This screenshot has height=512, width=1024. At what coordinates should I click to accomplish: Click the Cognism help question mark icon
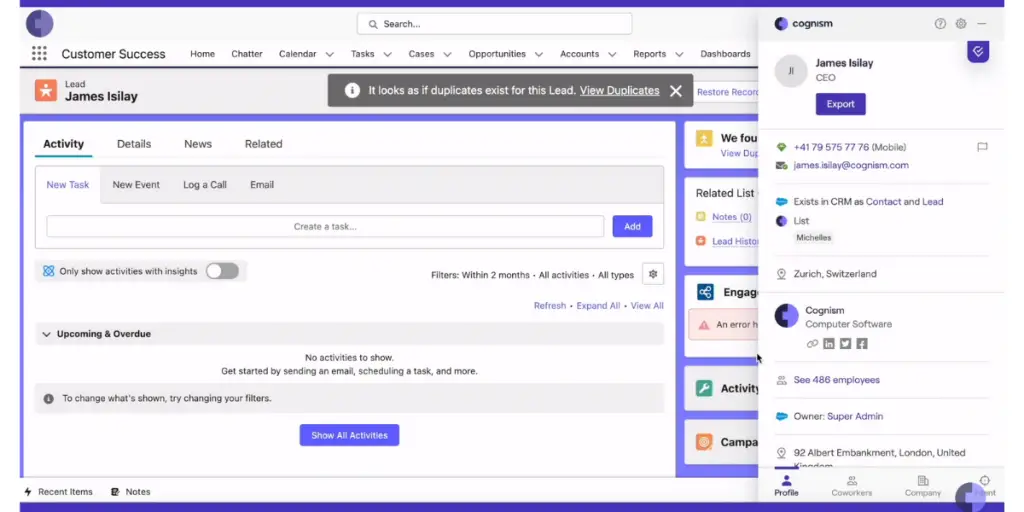tap(940, 24)
